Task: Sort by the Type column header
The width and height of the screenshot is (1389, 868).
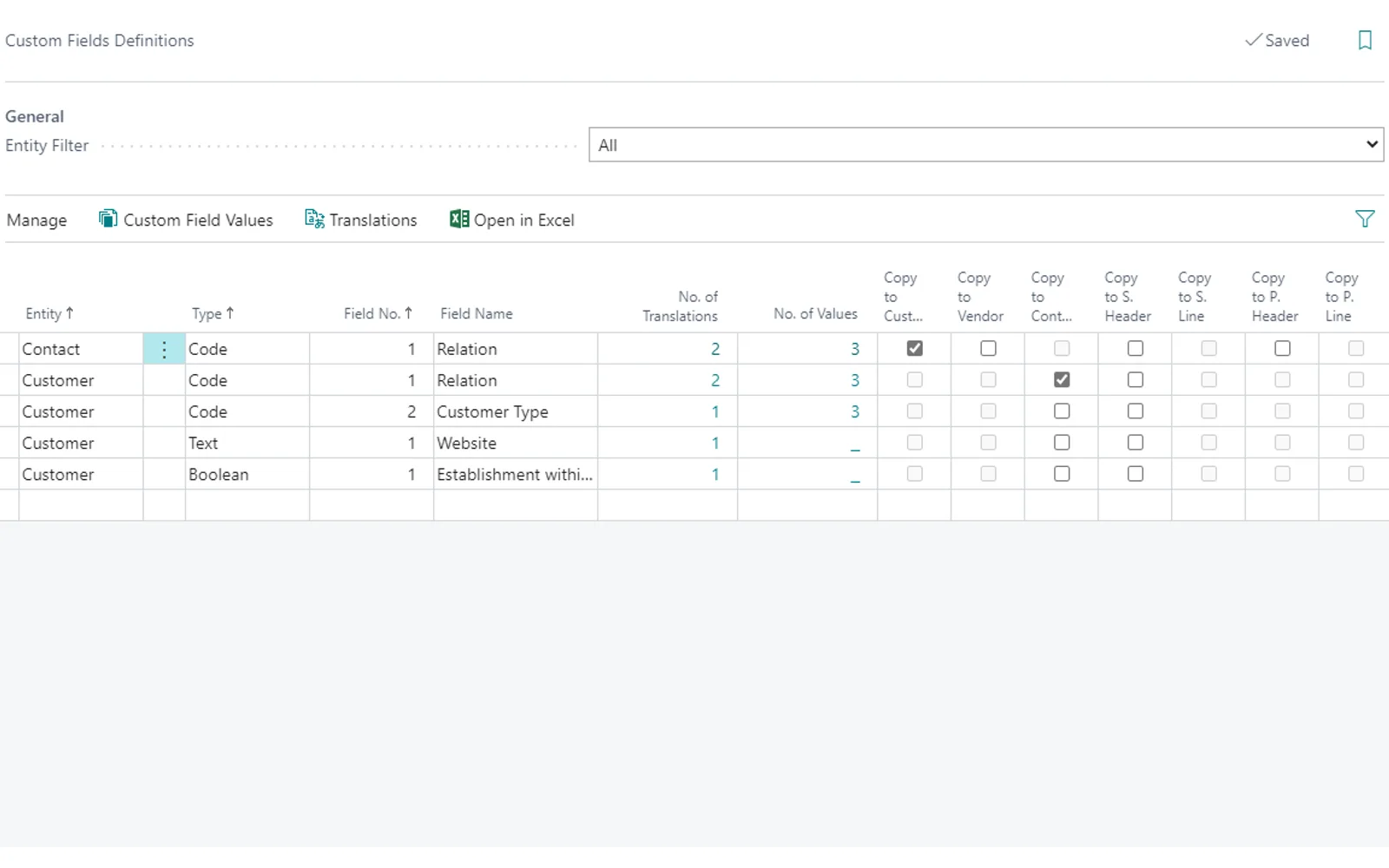Action: coord(213,313)
